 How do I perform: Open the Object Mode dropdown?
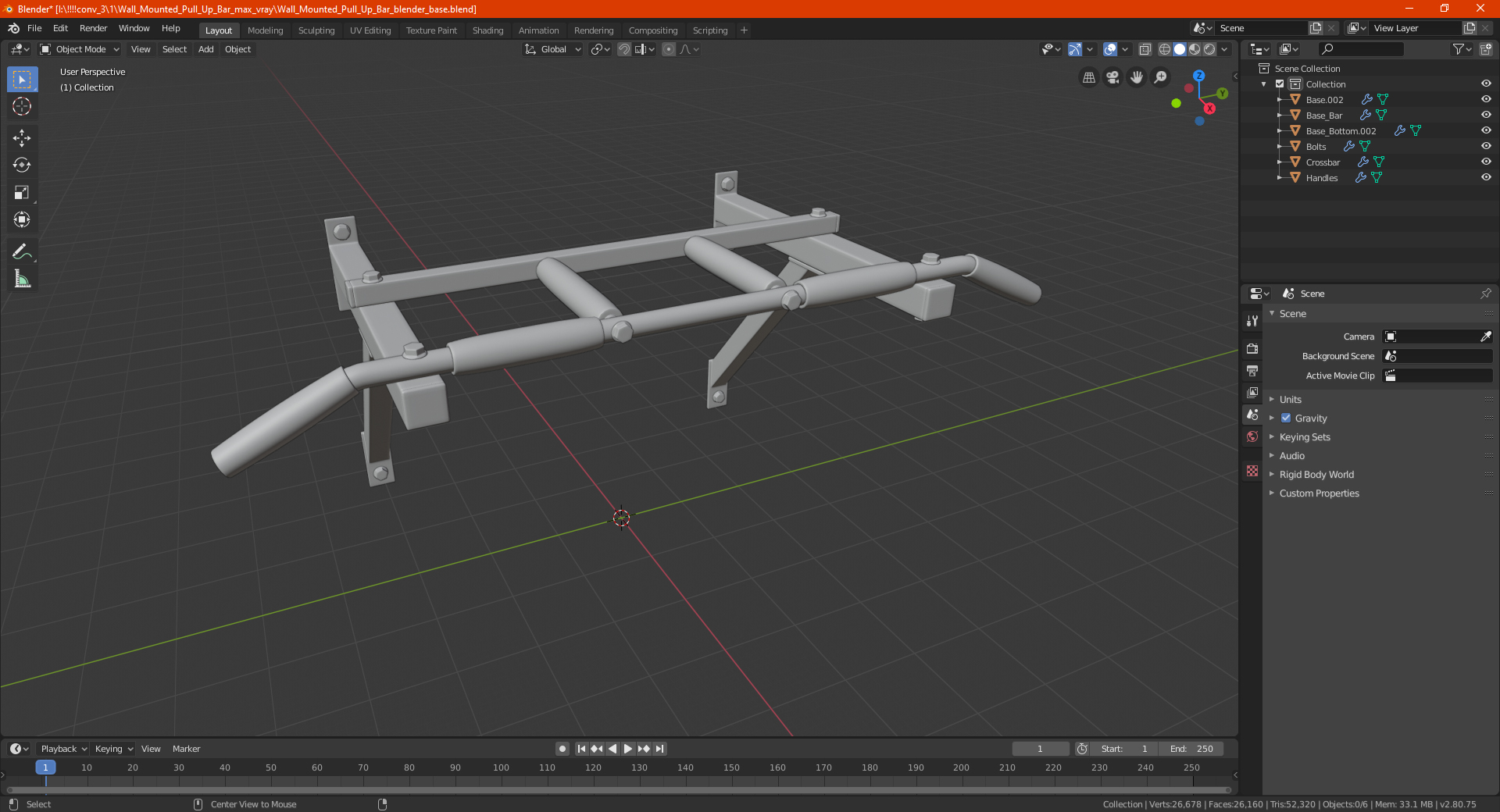tap(80, 49)
